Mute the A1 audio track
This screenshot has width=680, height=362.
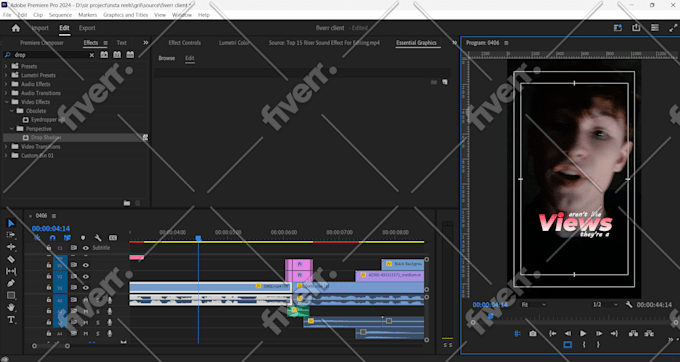(86, 300)
